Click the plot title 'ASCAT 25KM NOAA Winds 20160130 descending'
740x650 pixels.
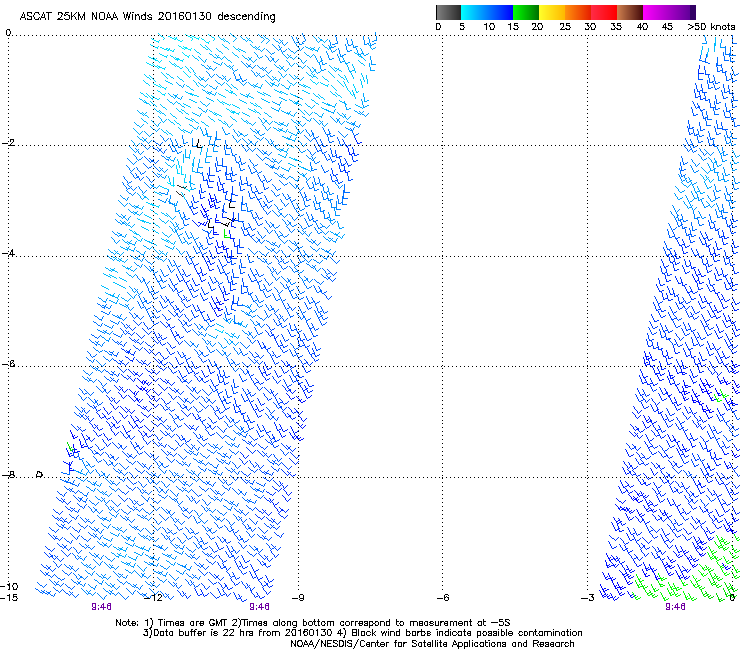[x=147, y=16]
